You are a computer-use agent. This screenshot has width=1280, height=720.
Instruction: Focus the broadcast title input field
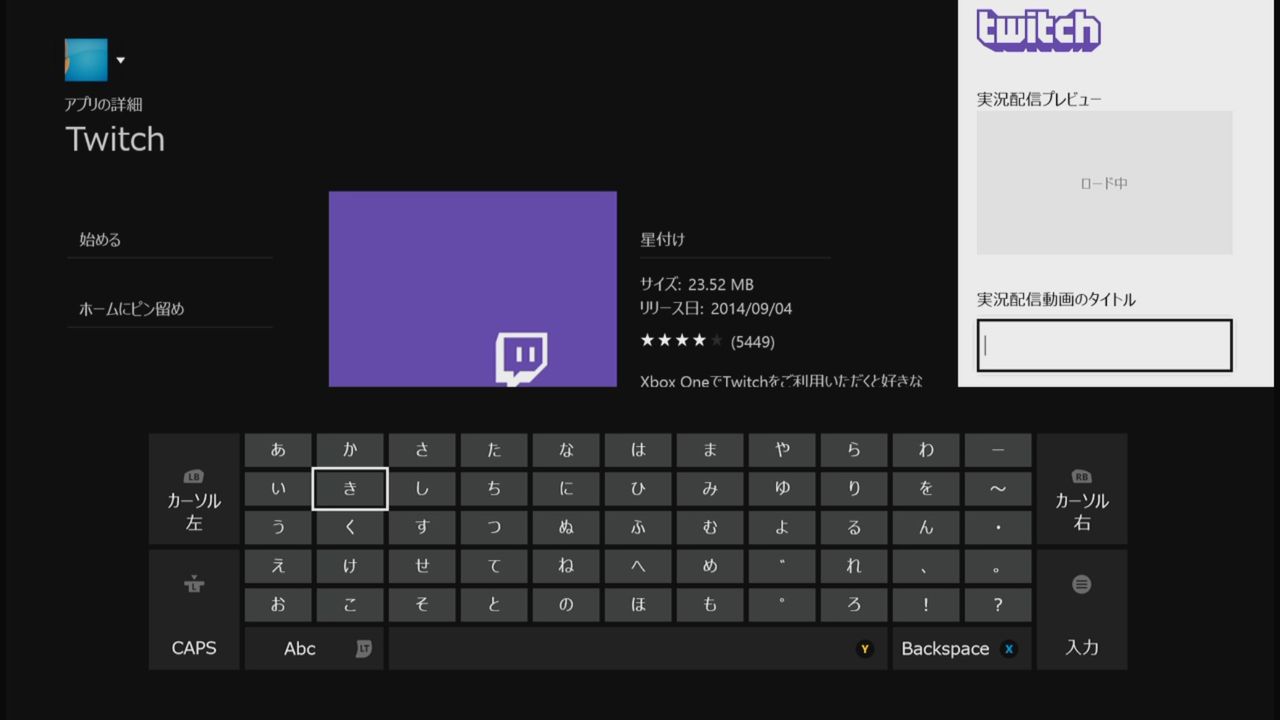(1104, 345)
